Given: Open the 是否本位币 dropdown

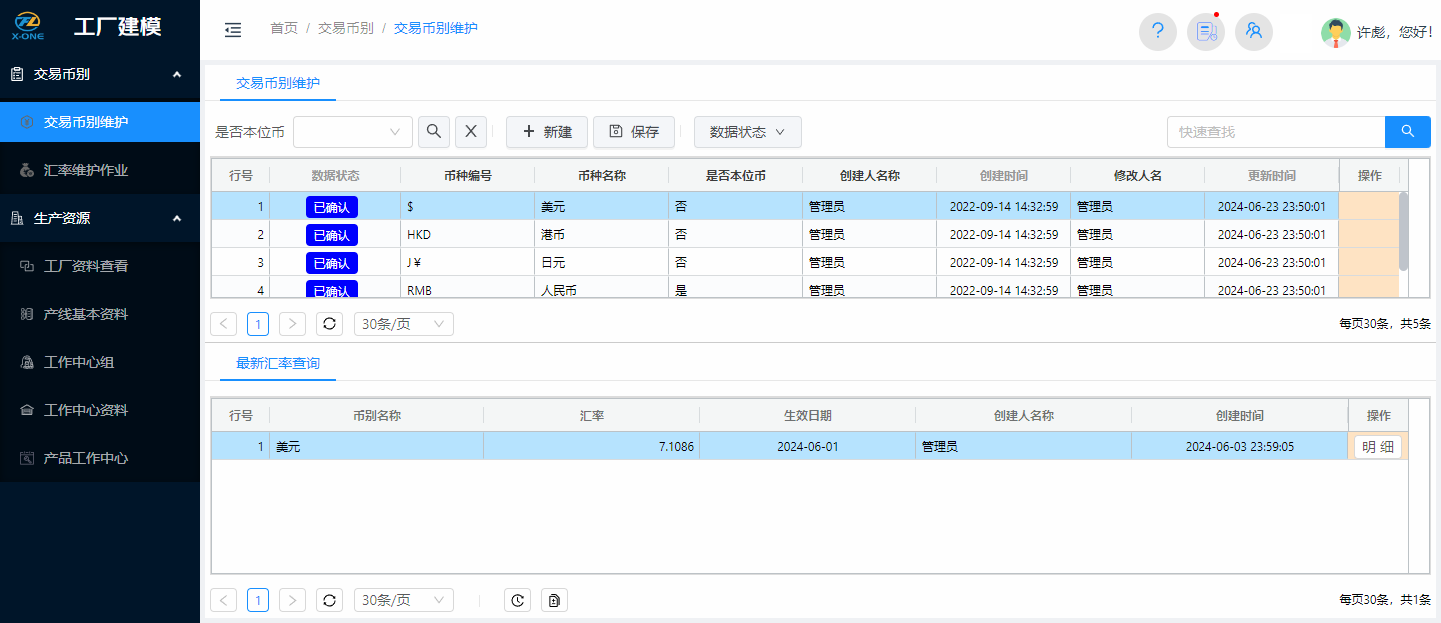Looking at the screenshot, I should coord(352,132).
